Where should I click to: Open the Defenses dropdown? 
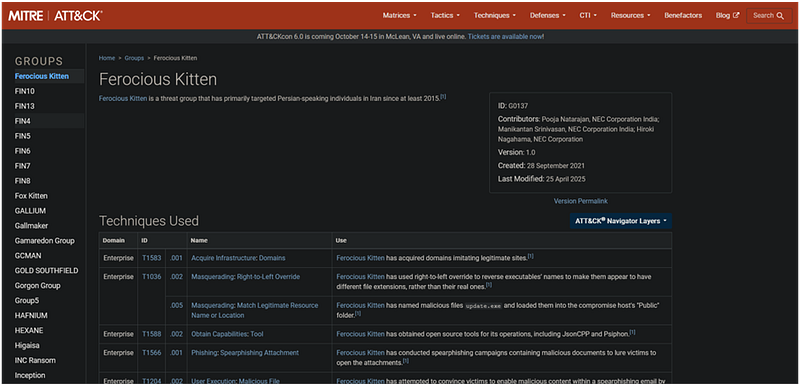pos(547,15)
